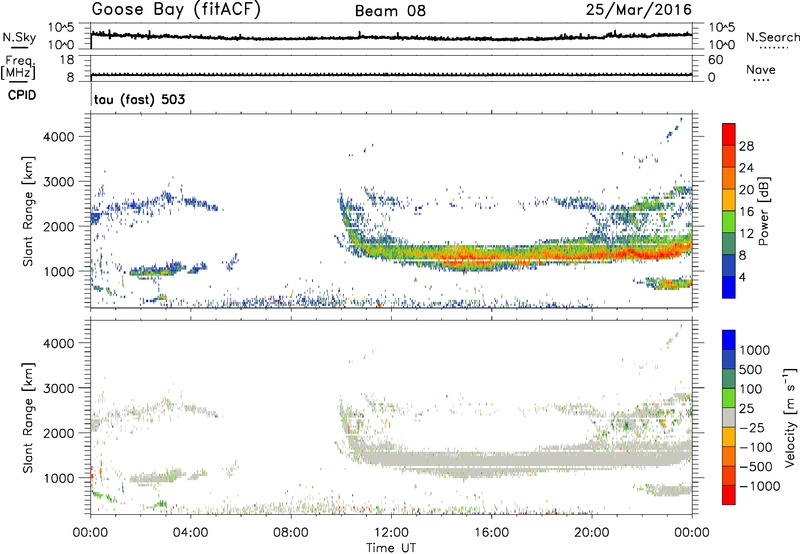Click the "Freq. [MHz]" axis label
This screenshot has width=800, height=554.
[x=18, y=67]
